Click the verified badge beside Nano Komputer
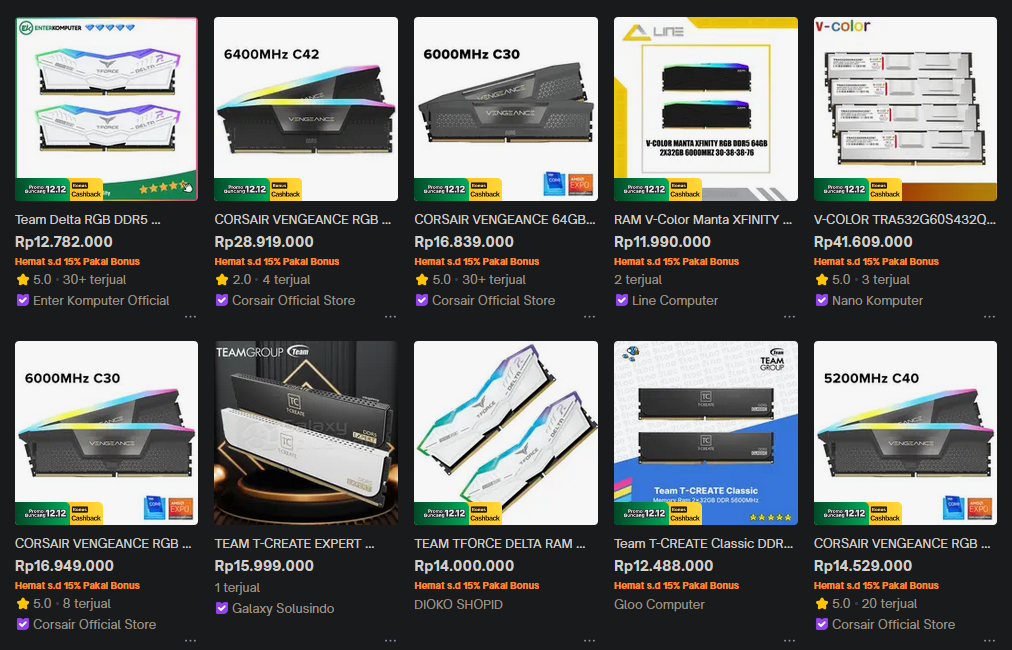The width and height of the screenshot is (1012, 650). pyautogui.click(x=822, y=300)
